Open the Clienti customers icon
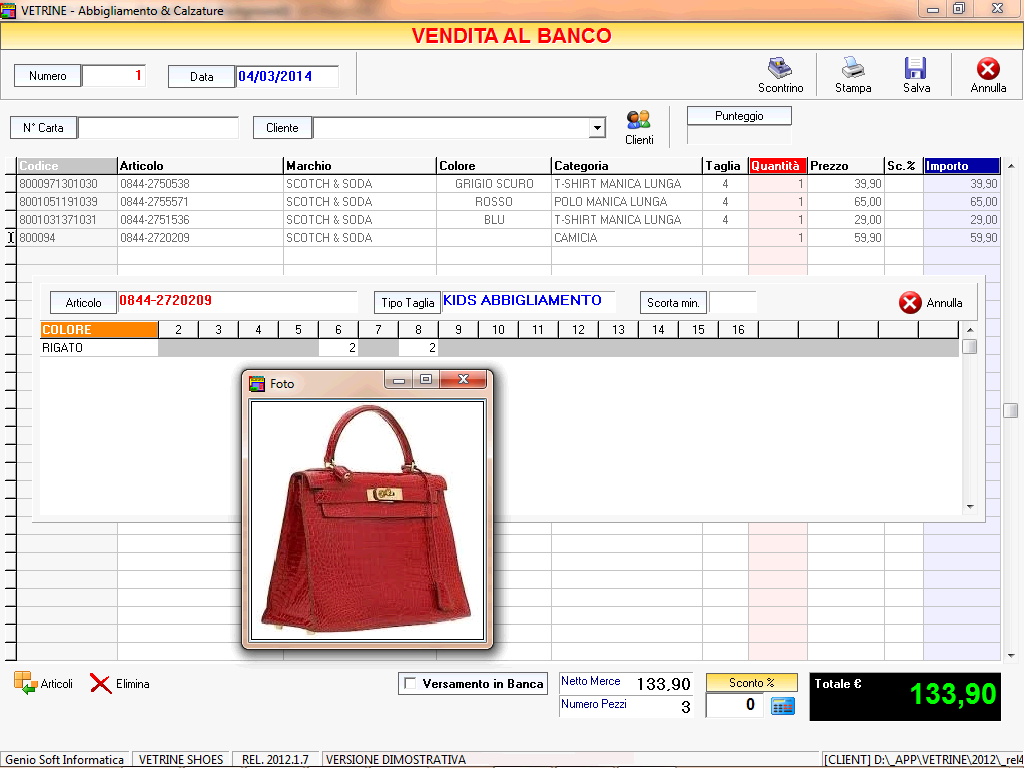This screenshot has width=1024, height=768. (x=638, y=120)
